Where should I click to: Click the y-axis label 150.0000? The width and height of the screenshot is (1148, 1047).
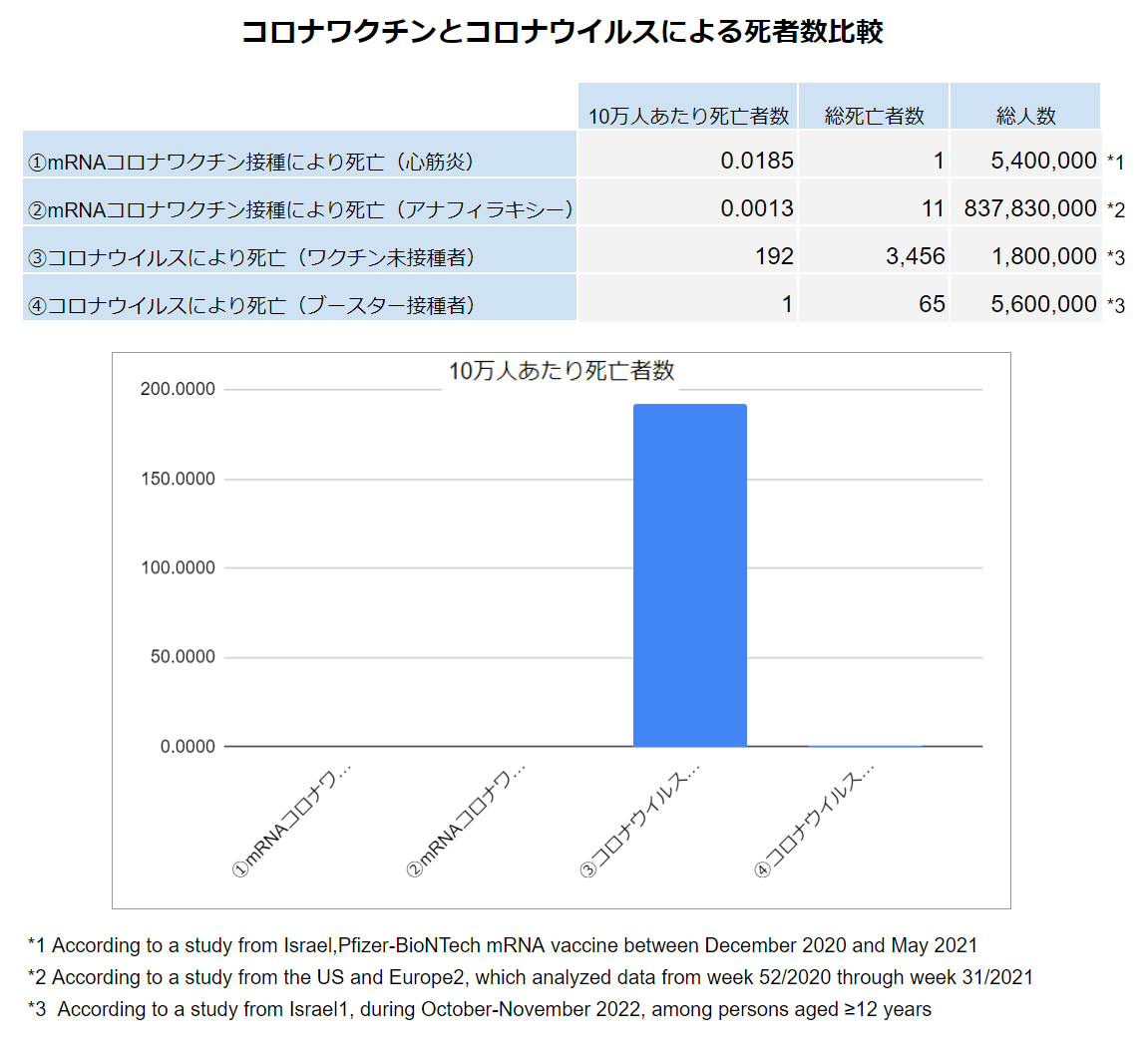coord(178,479)
